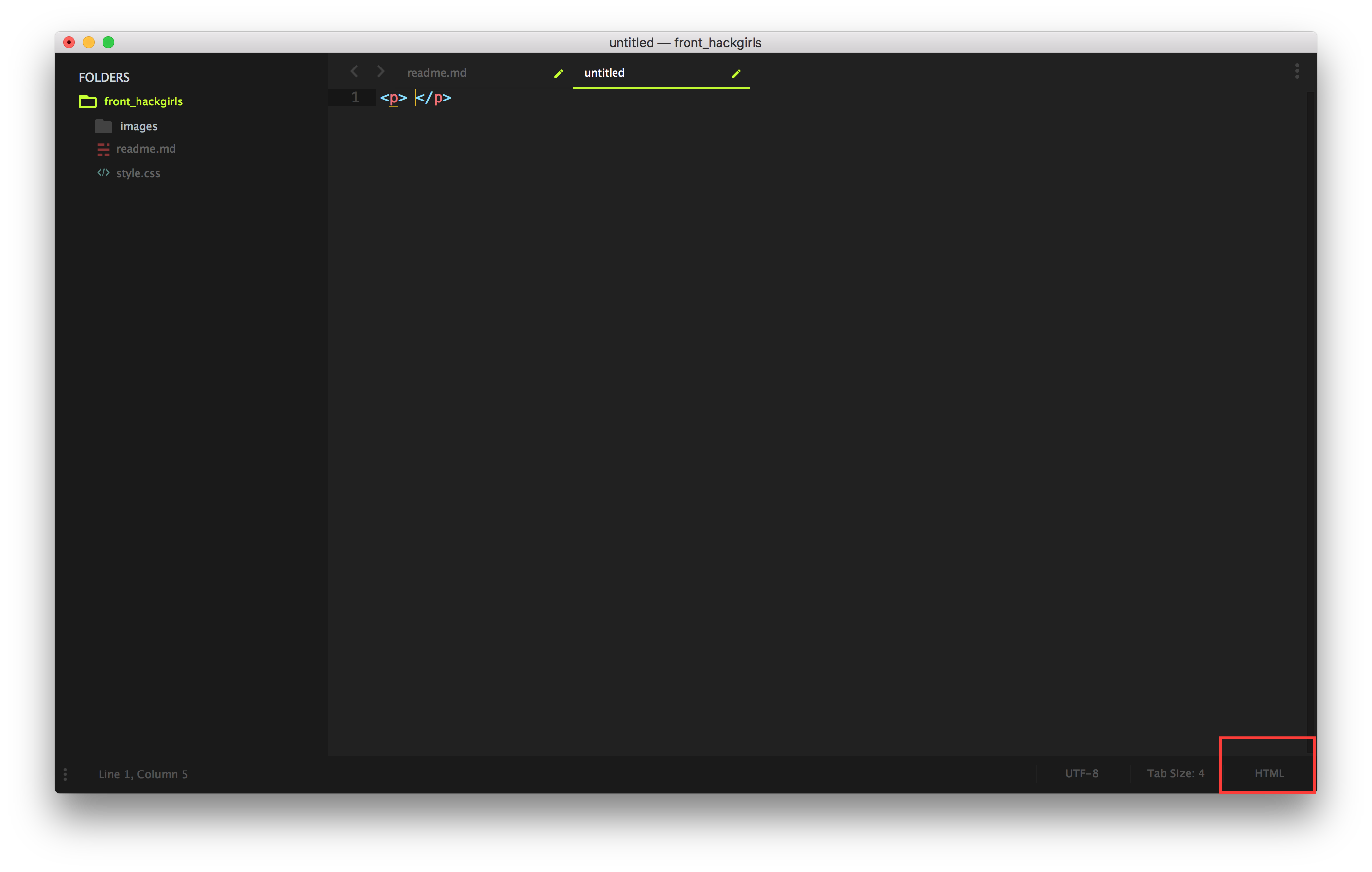The width and height of the screenshot is (1372, 872).
Task: Click line number 1 in the gutter
Action: [x=355, y=98]
